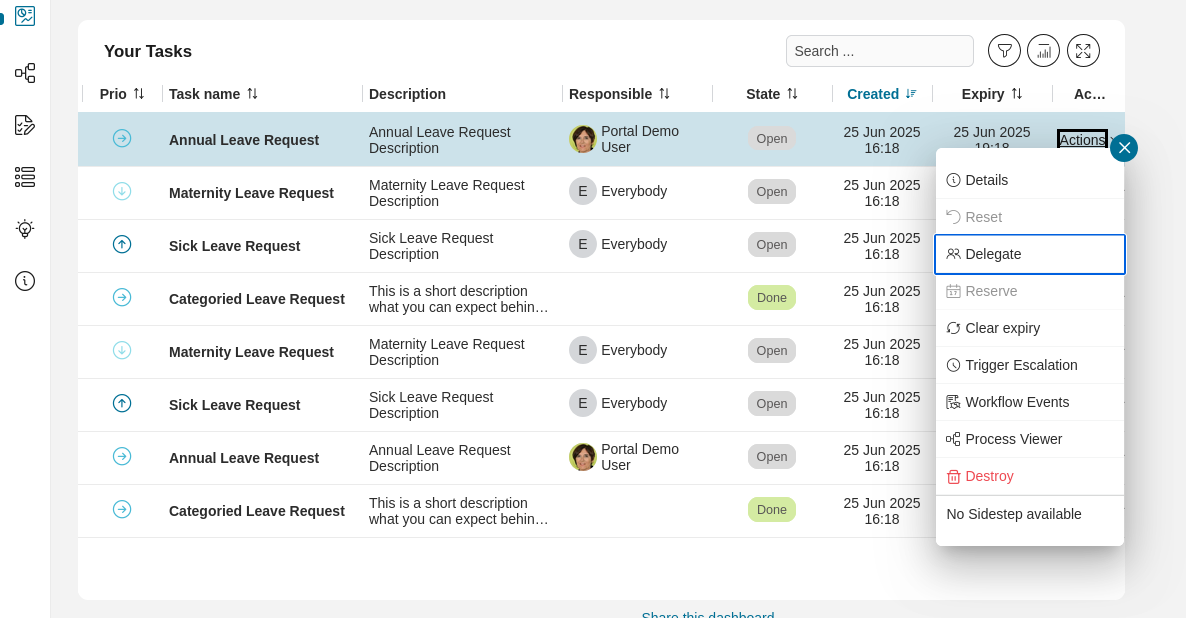Click the priority icon of the first Sick Leave Request
This screenshot has width=1186, height=618.
click(122, 244)
